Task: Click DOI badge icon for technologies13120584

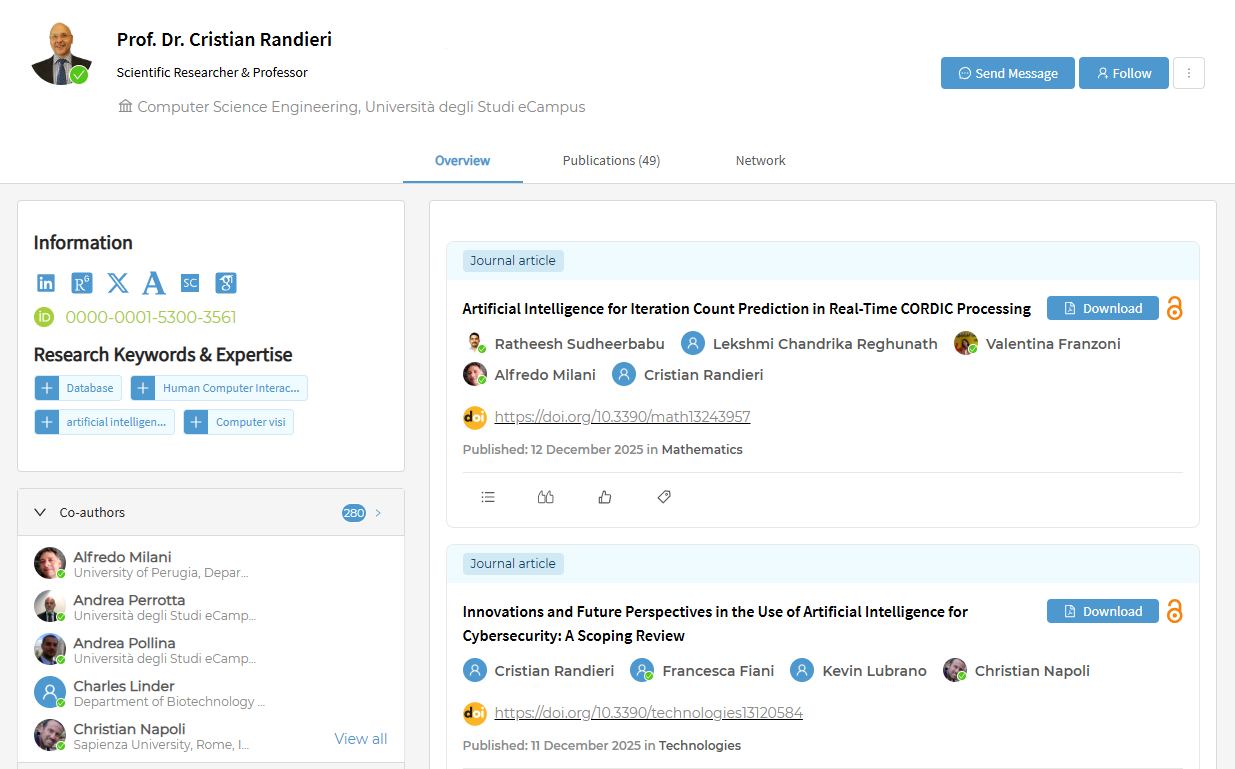Action: pyautogui.click(x=475, y=713)
